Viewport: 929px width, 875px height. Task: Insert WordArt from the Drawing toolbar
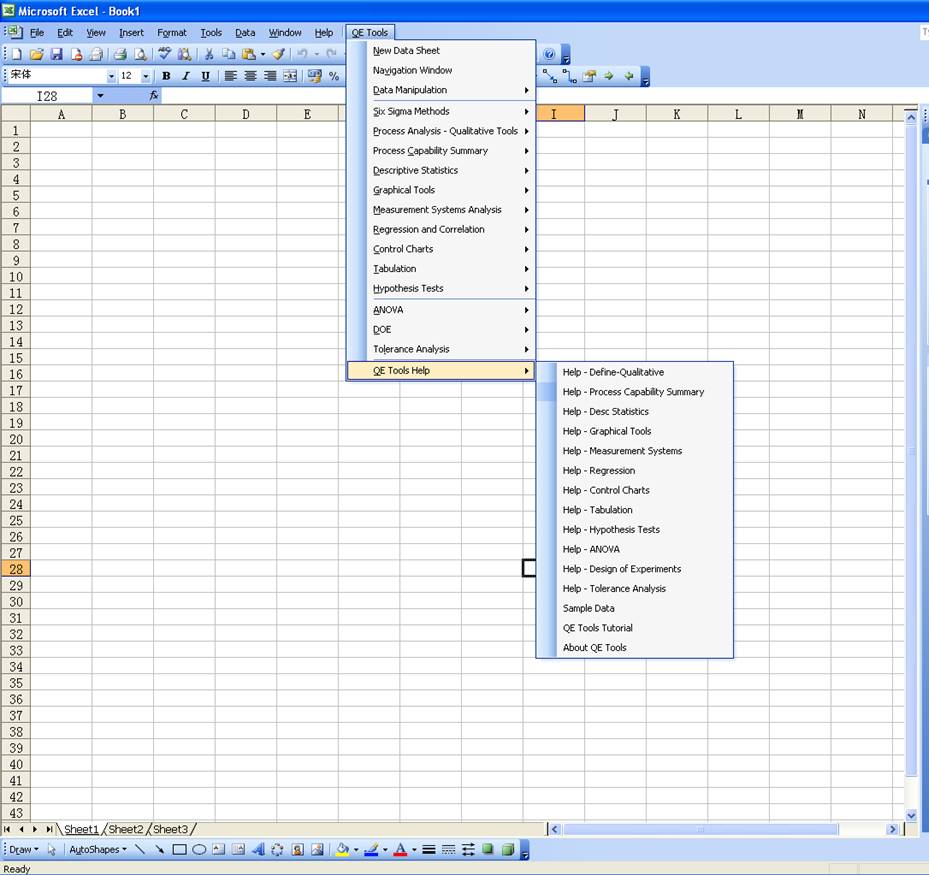pyautogui.click(x=258, y=850)
